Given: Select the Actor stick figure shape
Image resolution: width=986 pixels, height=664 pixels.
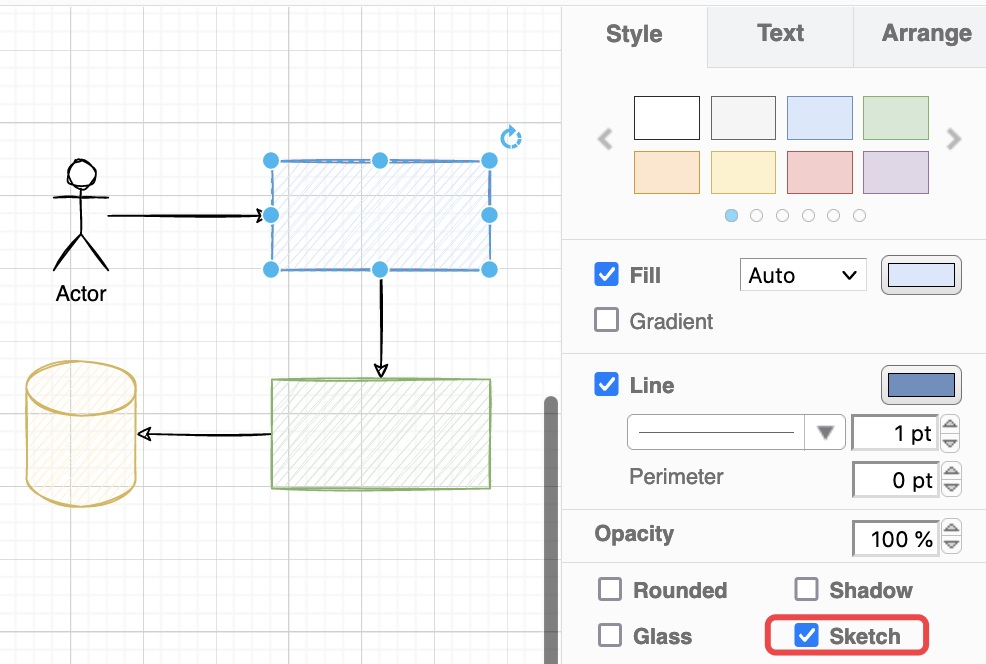Looking at the screenshot, I should [x=80, y=215].
